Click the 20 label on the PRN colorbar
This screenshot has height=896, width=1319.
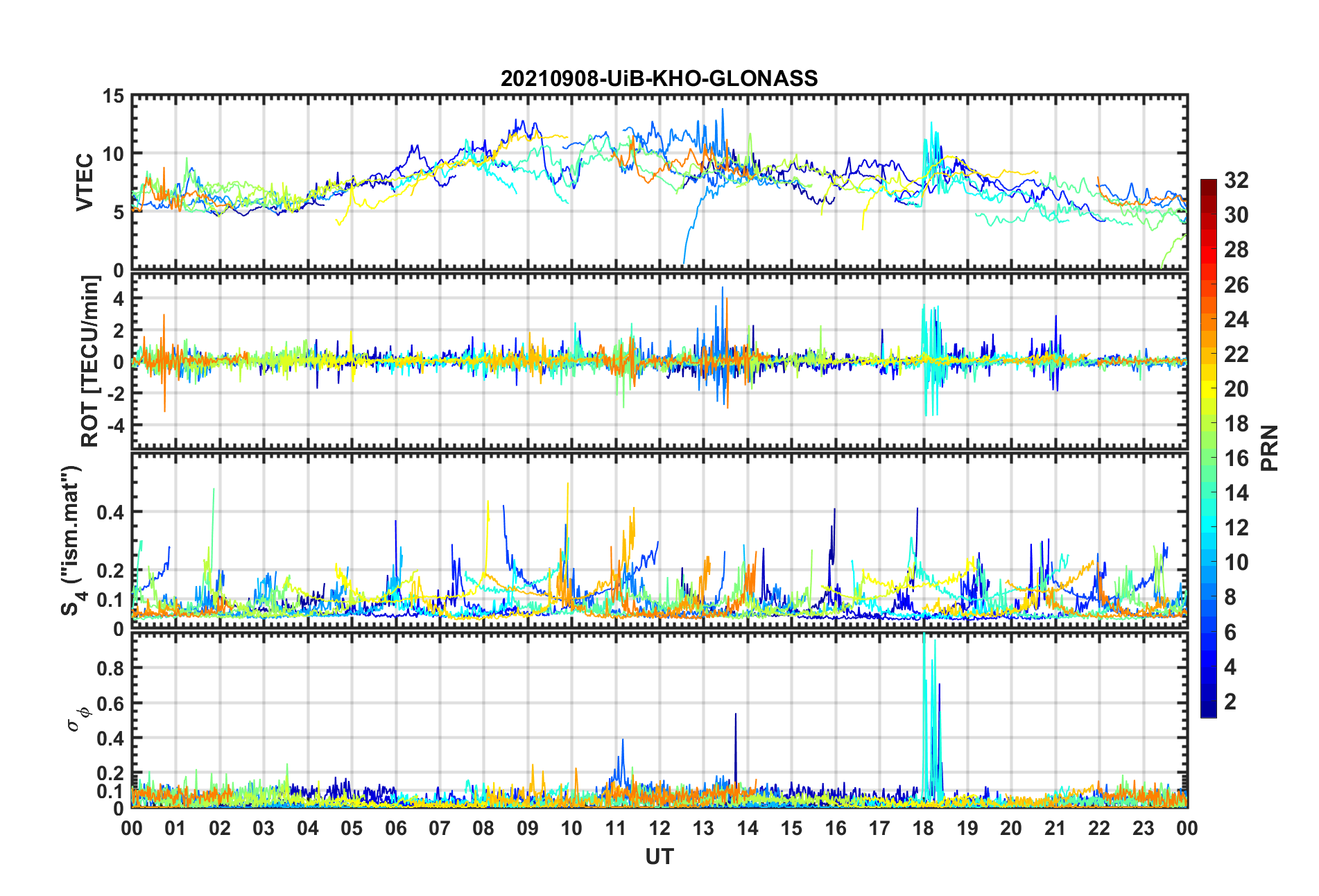(x=1236, y=389)
